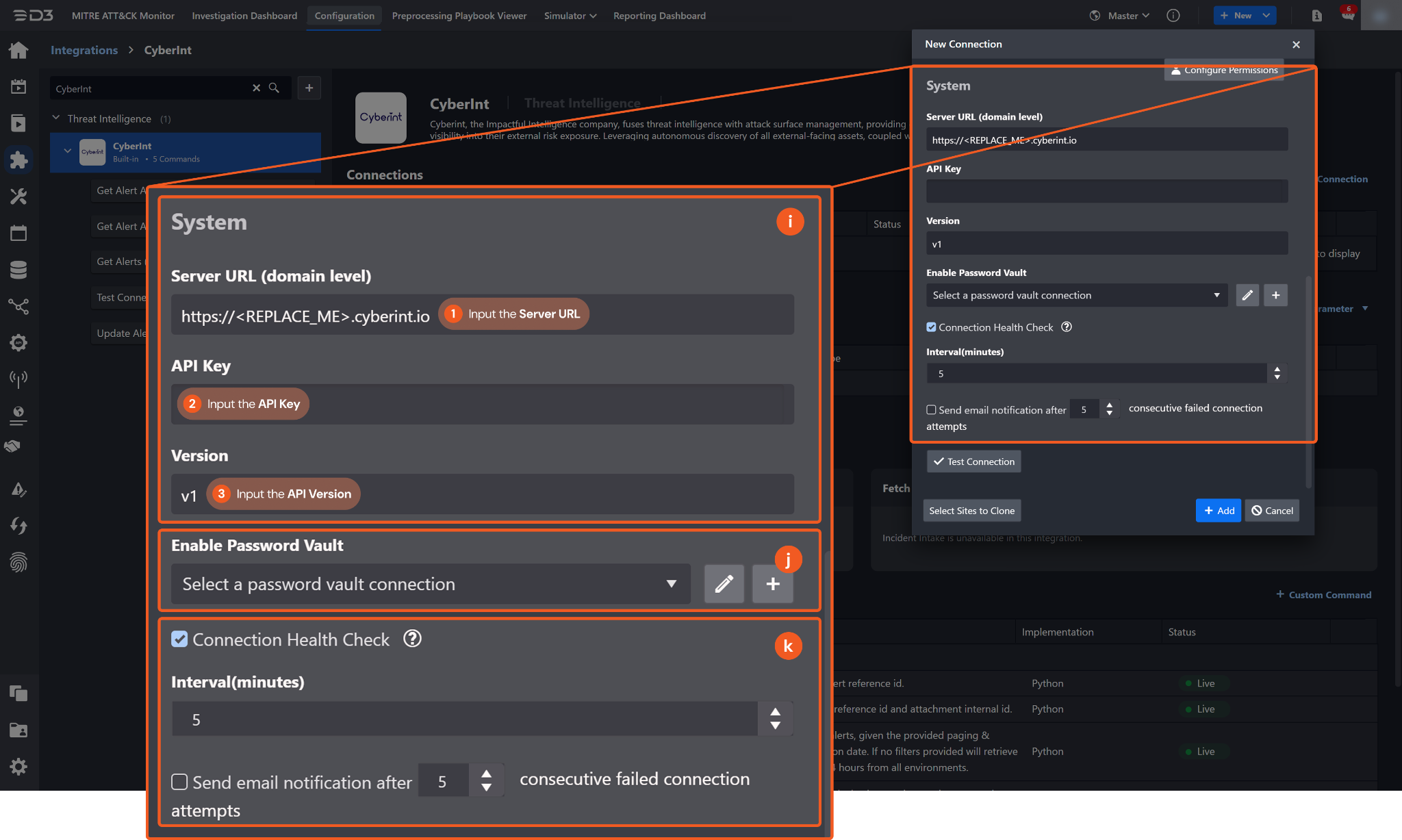Enable the Send email notification checkbox
Image resolution: width=1402 pixels, height=840 pixels.
click(x=931, y=410)
